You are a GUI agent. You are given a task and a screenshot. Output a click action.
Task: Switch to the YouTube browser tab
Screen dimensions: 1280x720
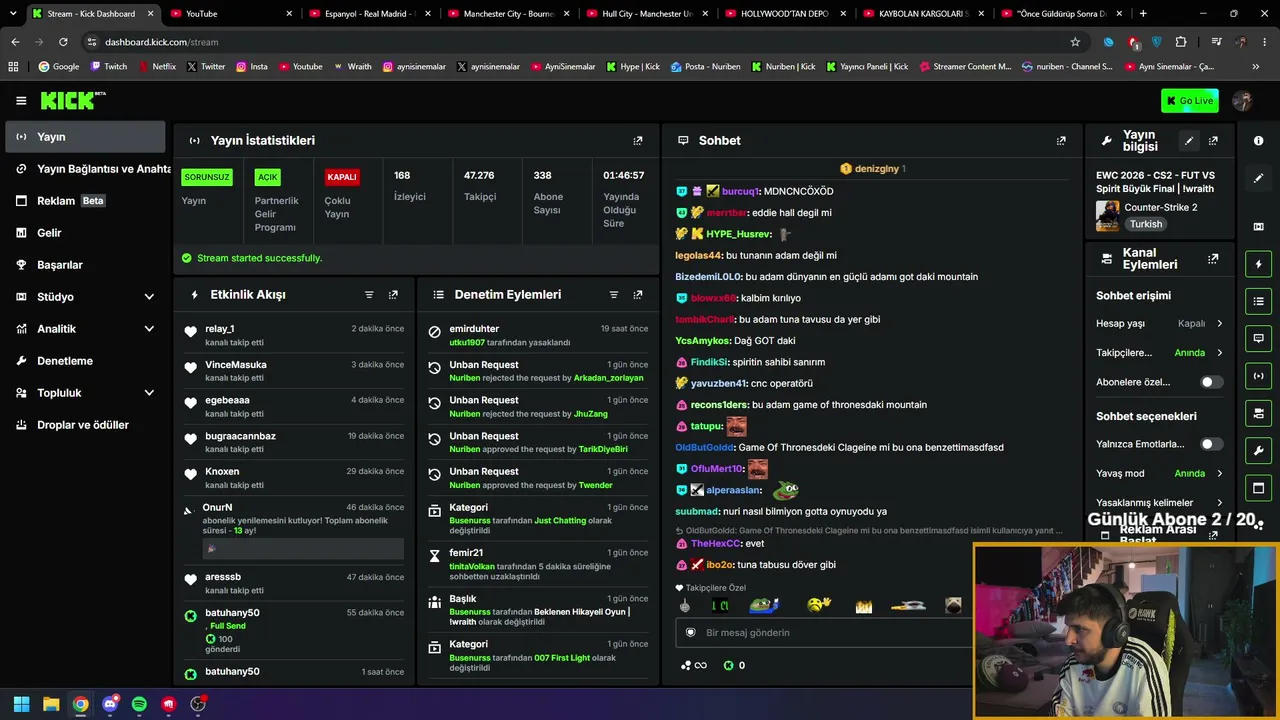pyautogui.click(x=231, y=14)
